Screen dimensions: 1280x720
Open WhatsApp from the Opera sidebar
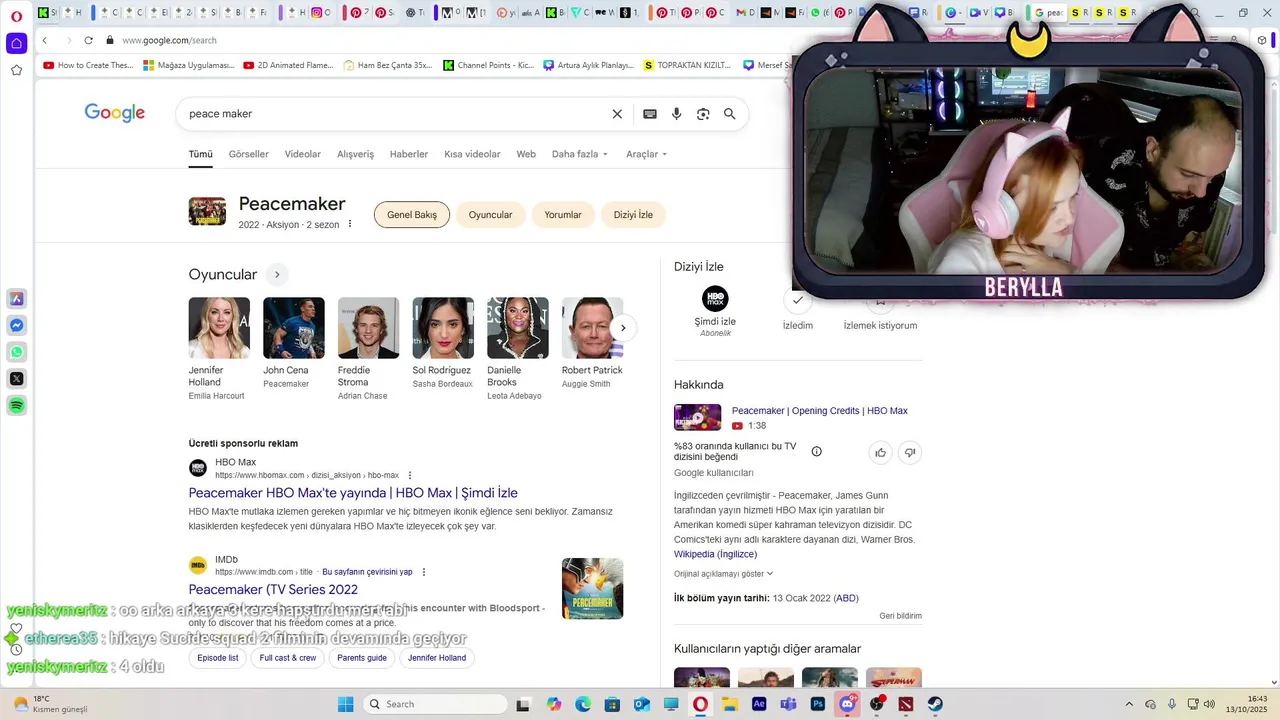[x=16, y=352]
